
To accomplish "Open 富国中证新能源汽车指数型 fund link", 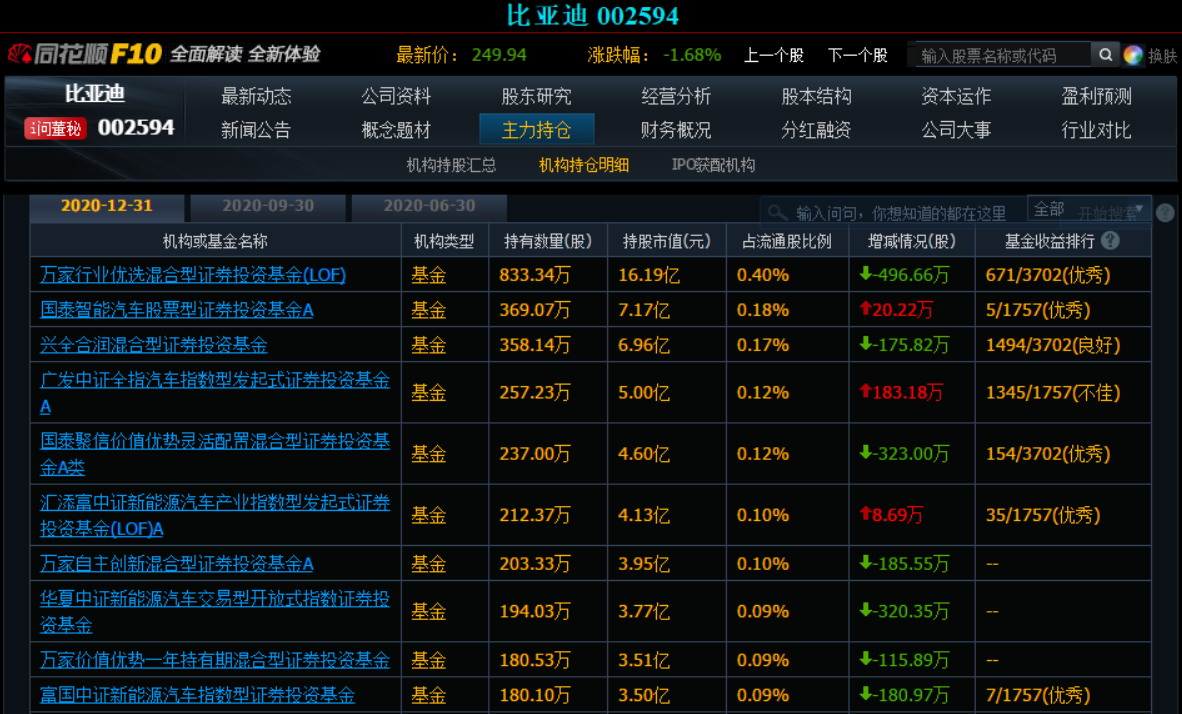I will click(197, 694).
